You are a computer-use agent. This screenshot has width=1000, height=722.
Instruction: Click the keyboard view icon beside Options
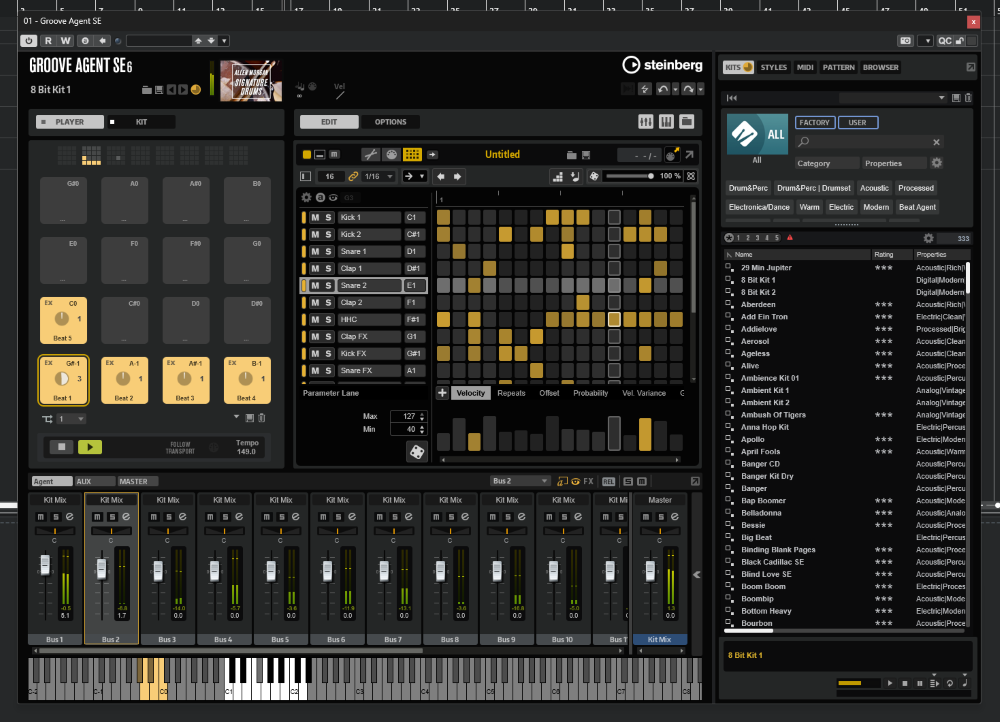[666, 122]
